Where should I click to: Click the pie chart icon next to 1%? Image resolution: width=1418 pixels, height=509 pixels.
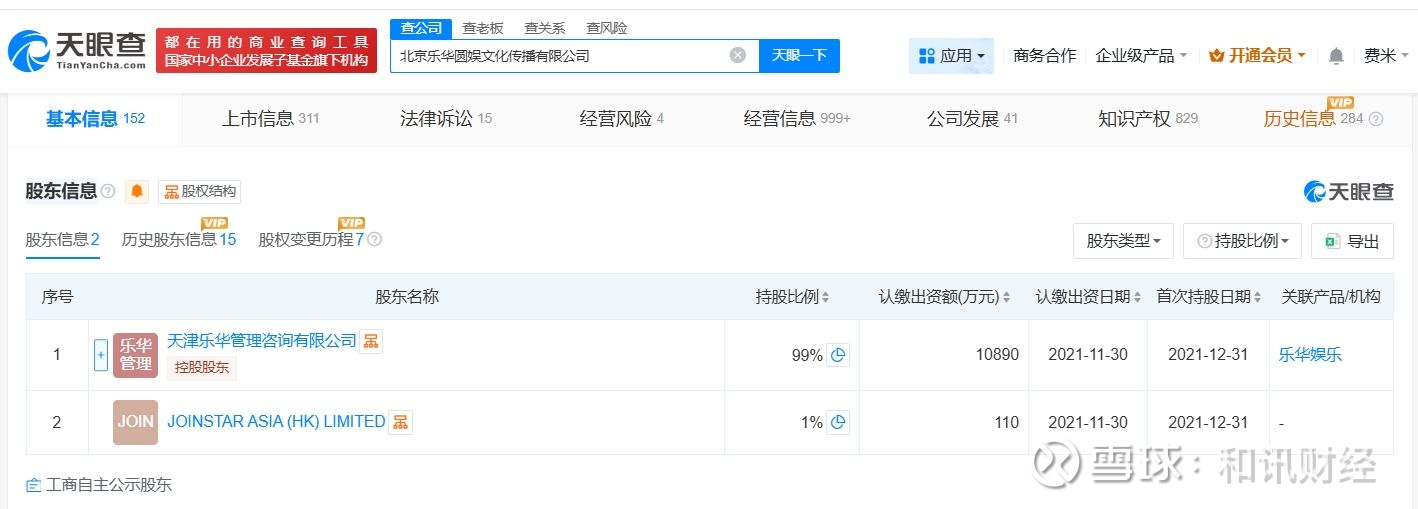(838, 422)
